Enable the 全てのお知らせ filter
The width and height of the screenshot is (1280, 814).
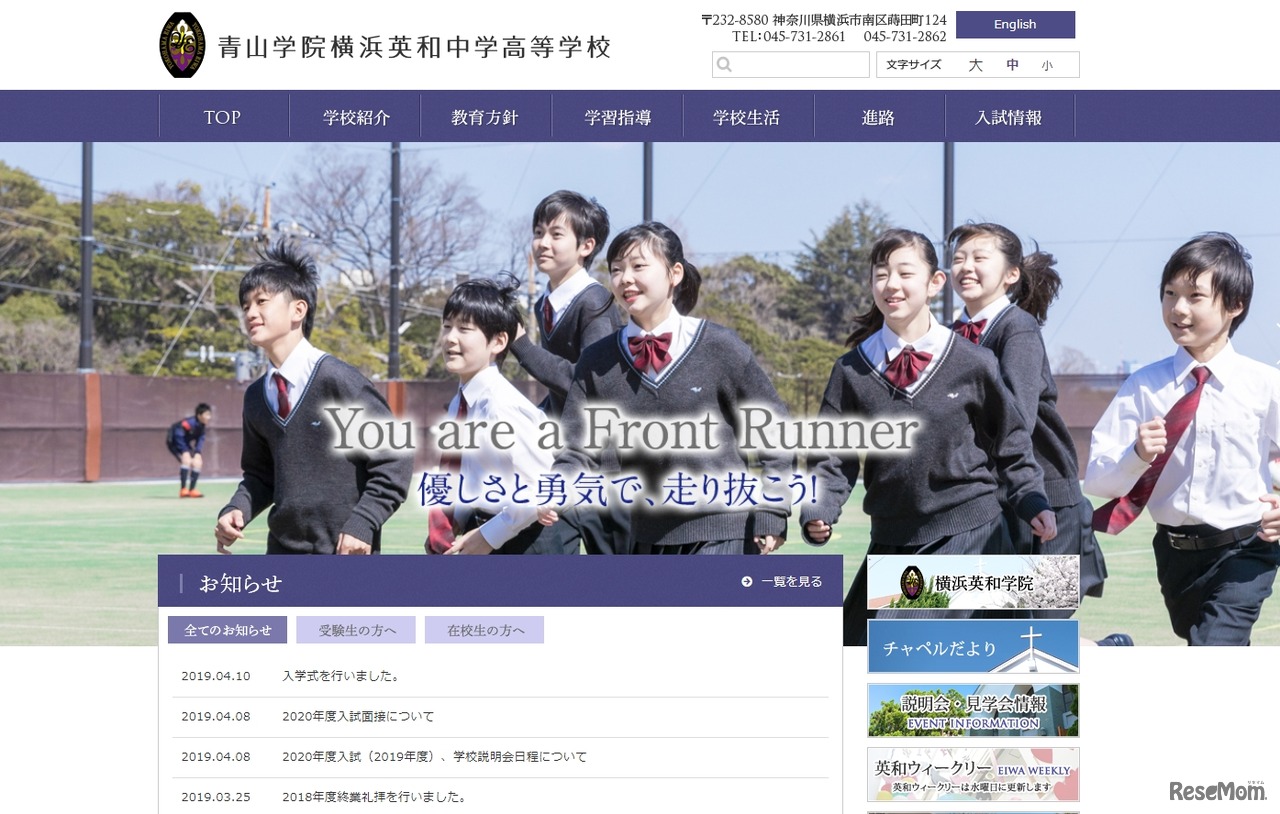tap(226, 629)
